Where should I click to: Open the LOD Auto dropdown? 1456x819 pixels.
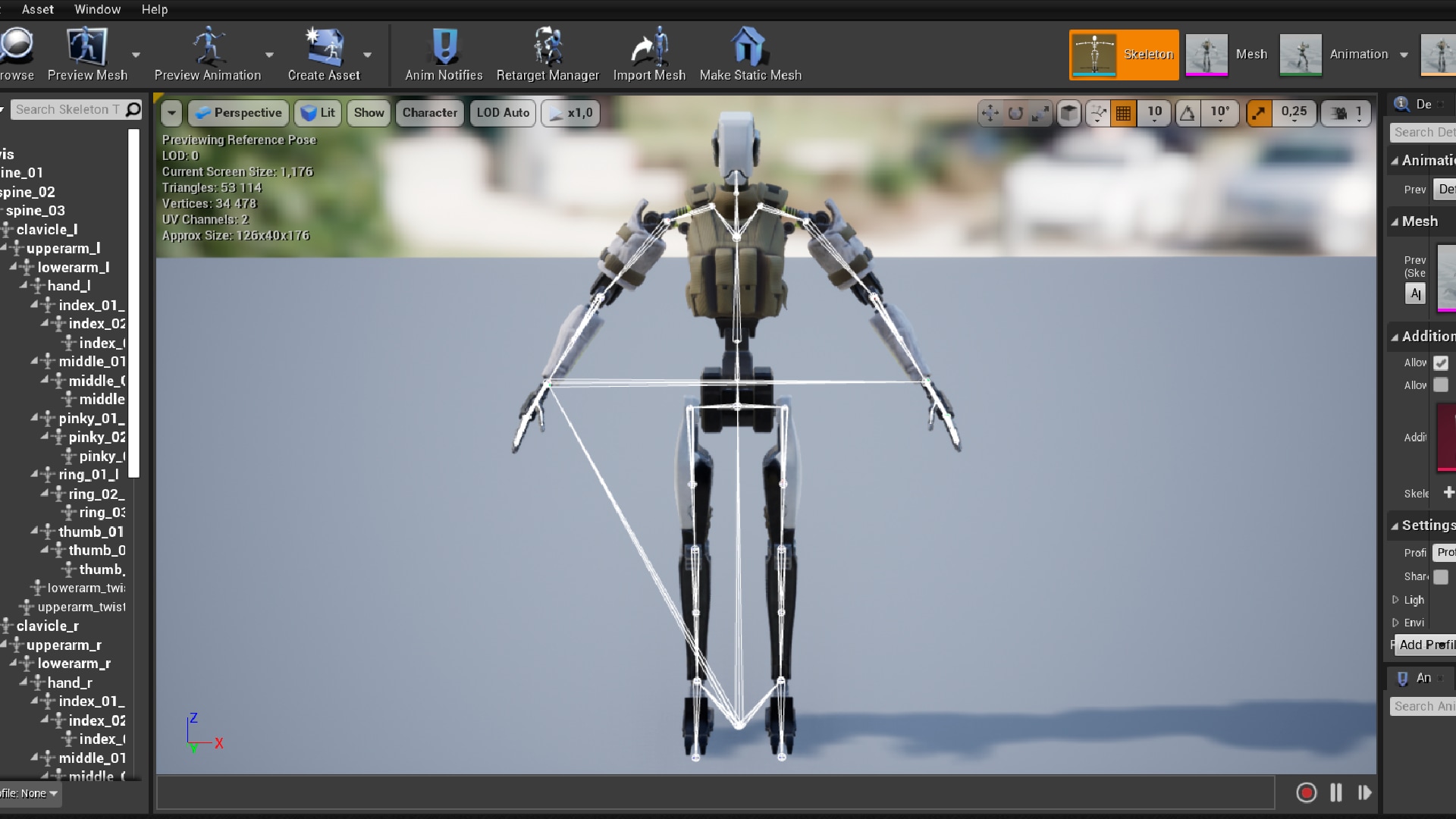(x=503, y=113)
